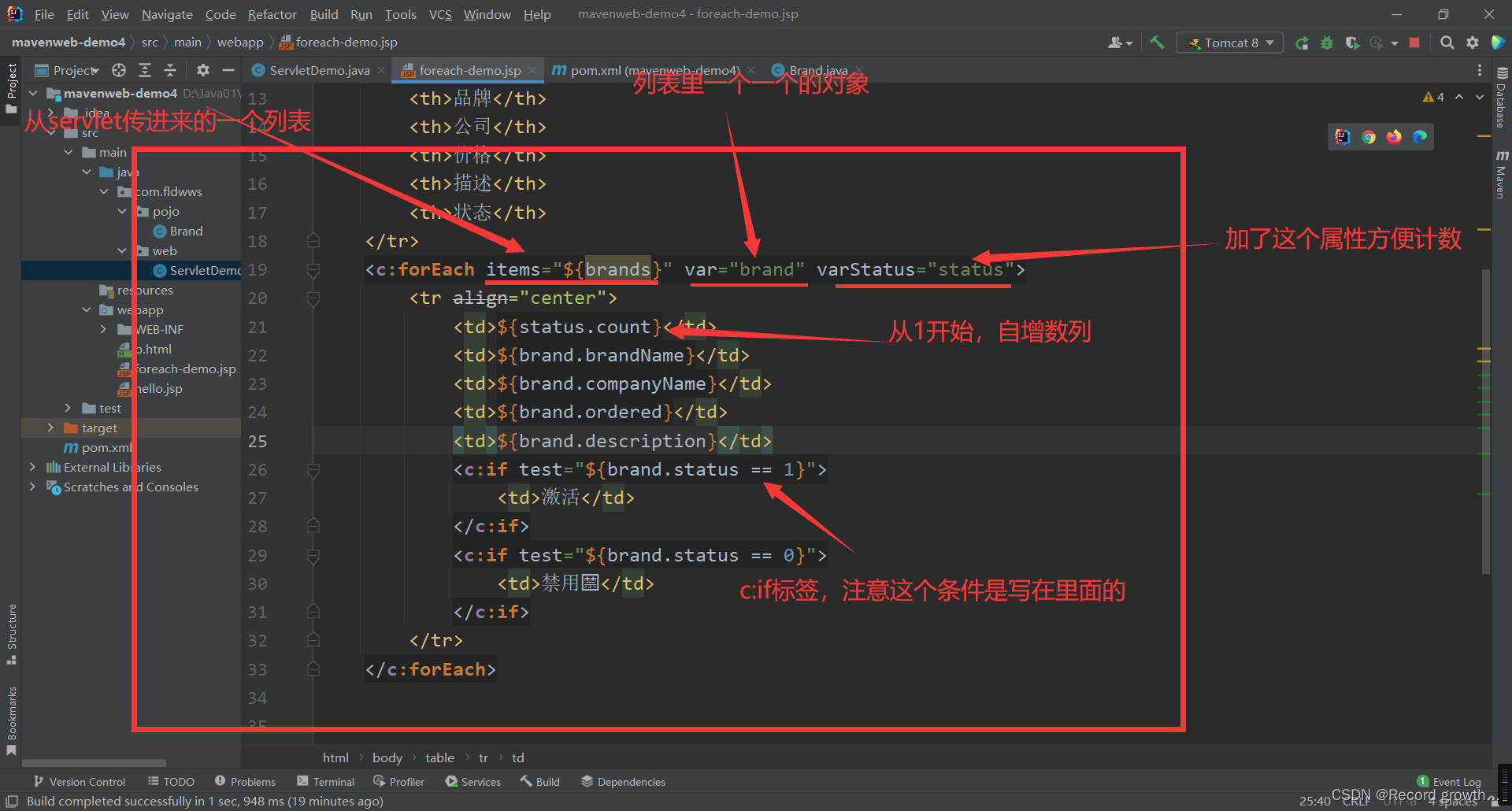
Task: Open the Terminal tool window
Action: (325, 781)
